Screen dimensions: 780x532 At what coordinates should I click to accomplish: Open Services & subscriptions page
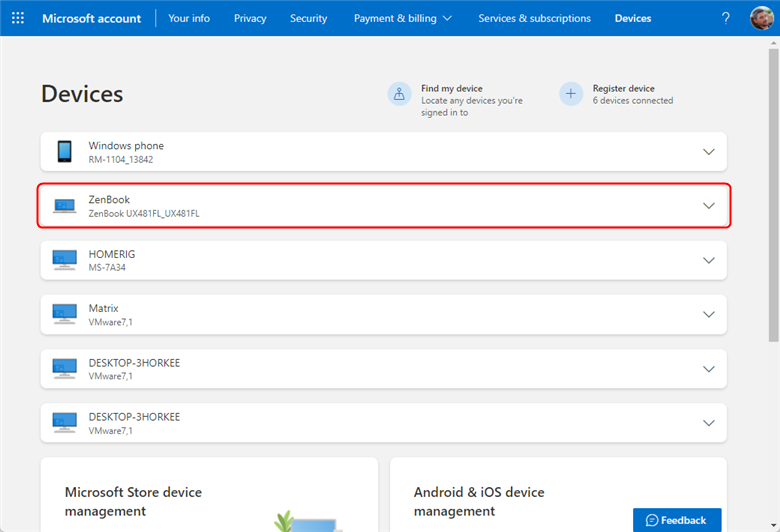pos(534,18)
